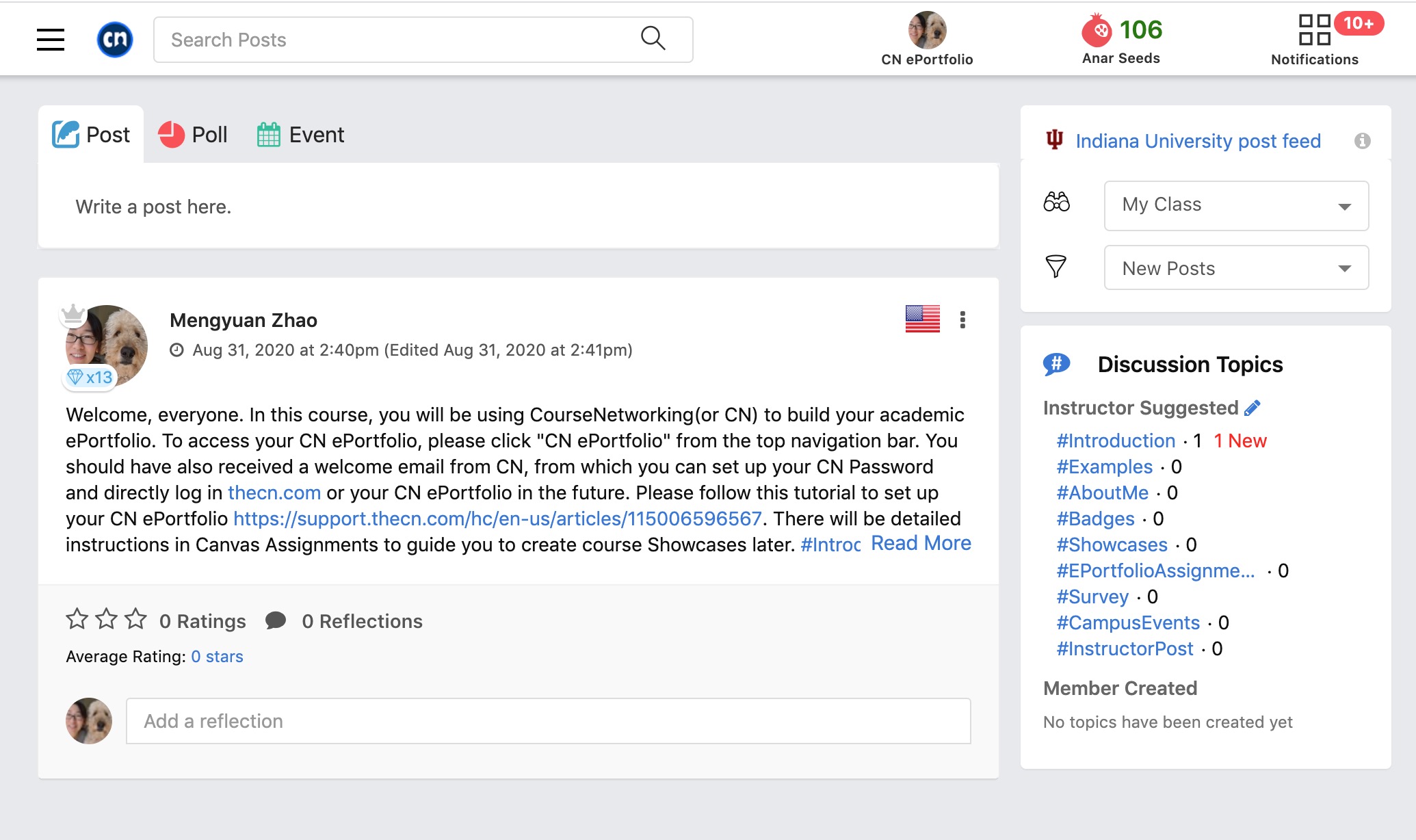Image resolution: width=1416 pixels, height=840 pixels.
Task: Switch to the Event tab
Action: tap(300, 135)
